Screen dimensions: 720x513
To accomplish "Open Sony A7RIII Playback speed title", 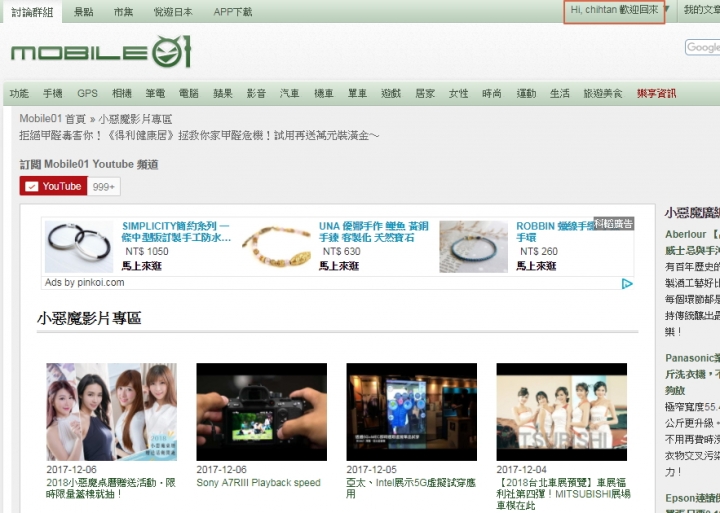I will [259, 483].
